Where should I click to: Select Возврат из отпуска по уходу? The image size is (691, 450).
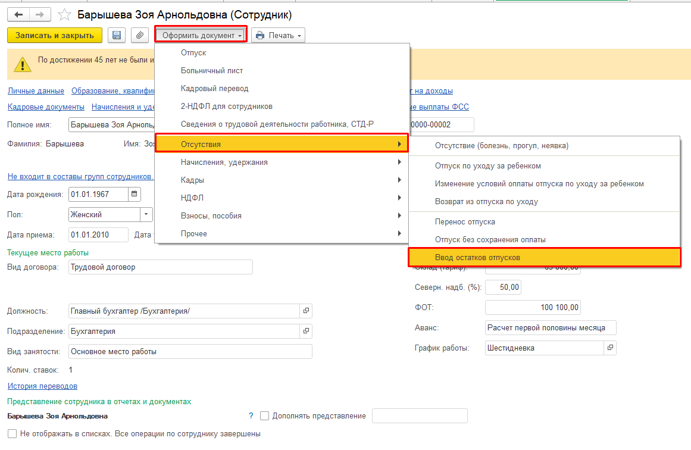pos(545,201)
